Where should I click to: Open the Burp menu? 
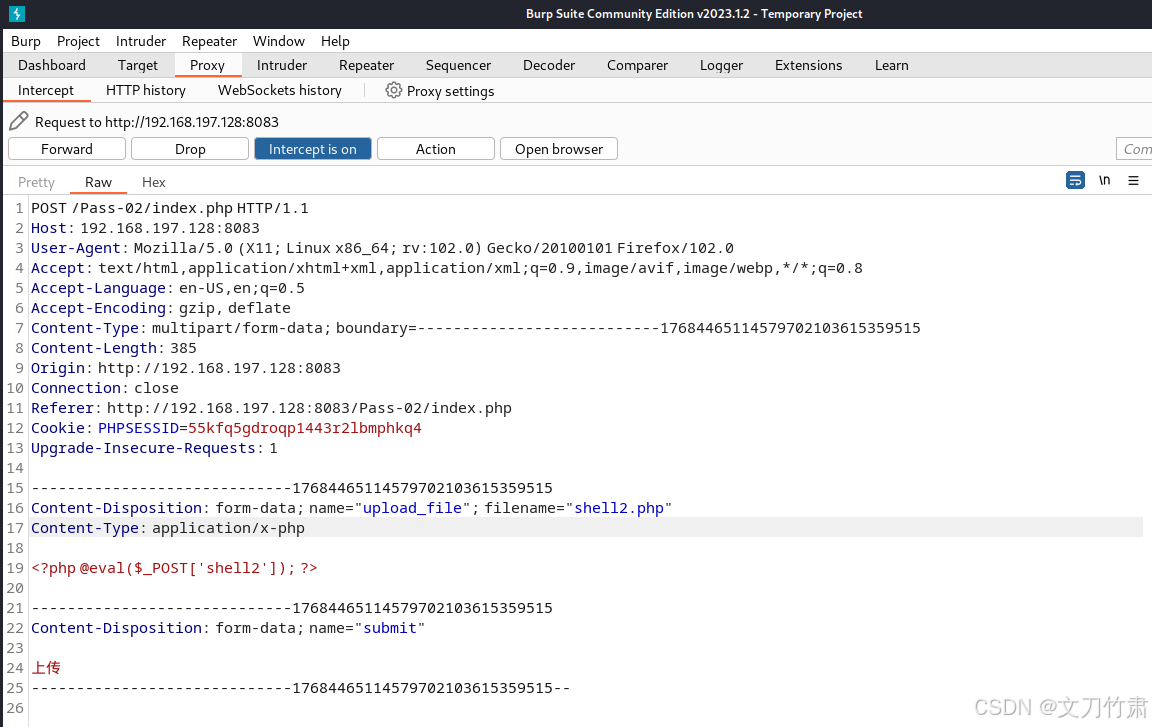point(26,41)
